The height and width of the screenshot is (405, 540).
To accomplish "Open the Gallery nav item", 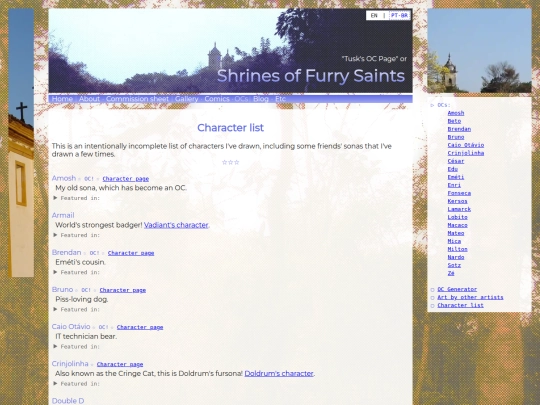I will 186,99.
